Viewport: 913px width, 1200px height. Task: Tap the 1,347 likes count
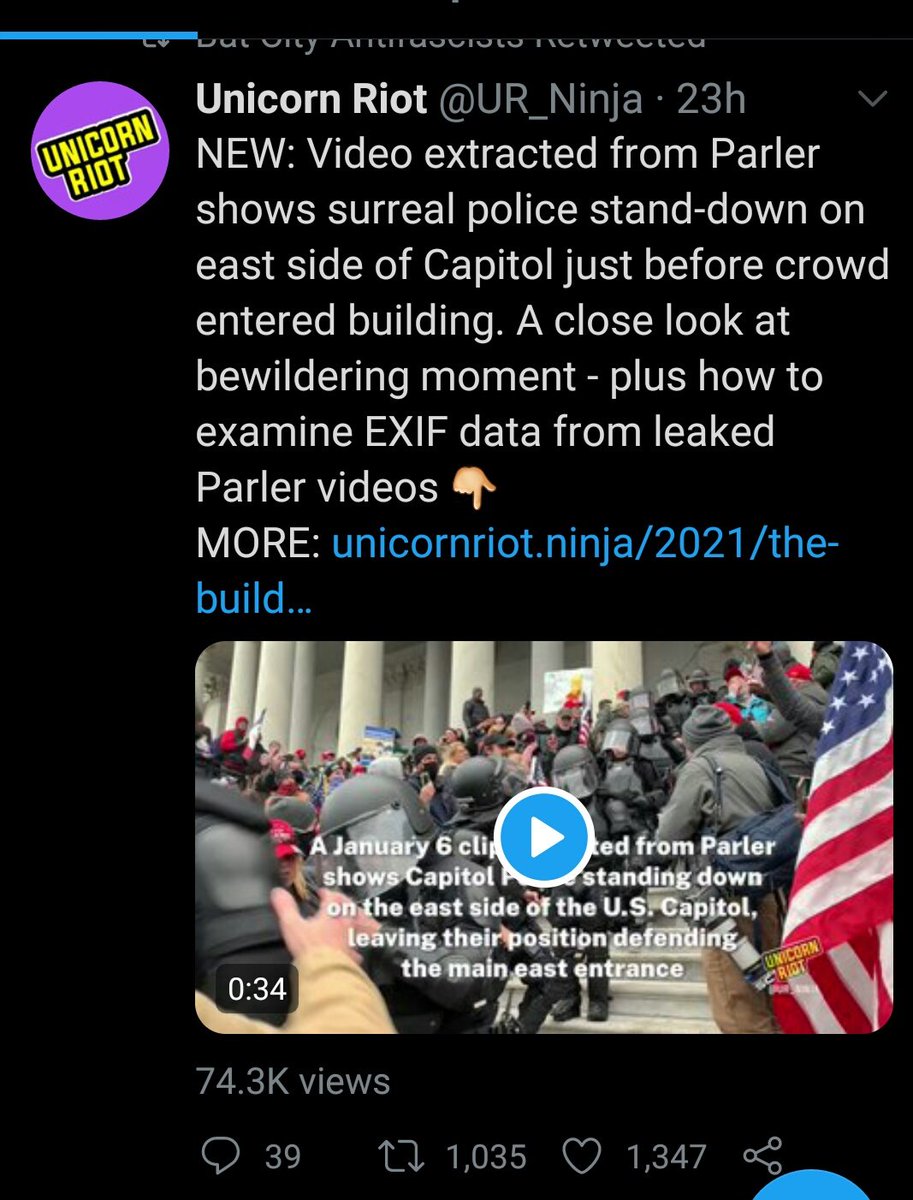666,1157
